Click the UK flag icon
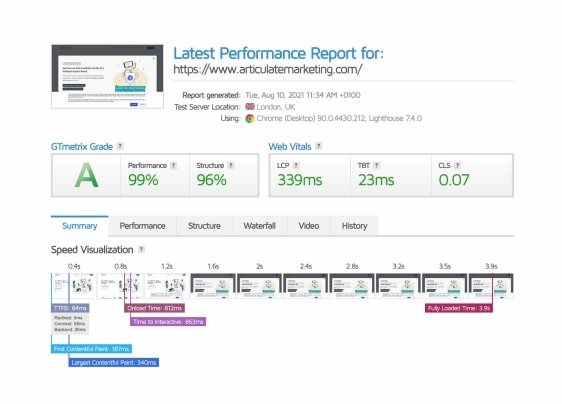The height and width of the screenshot is (404, 562). point(250,106)
